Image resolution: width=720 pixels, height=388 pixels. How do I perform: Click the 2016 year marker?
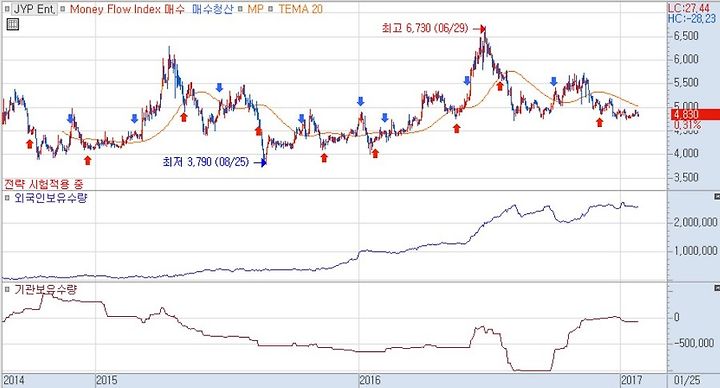pos(370,381)
